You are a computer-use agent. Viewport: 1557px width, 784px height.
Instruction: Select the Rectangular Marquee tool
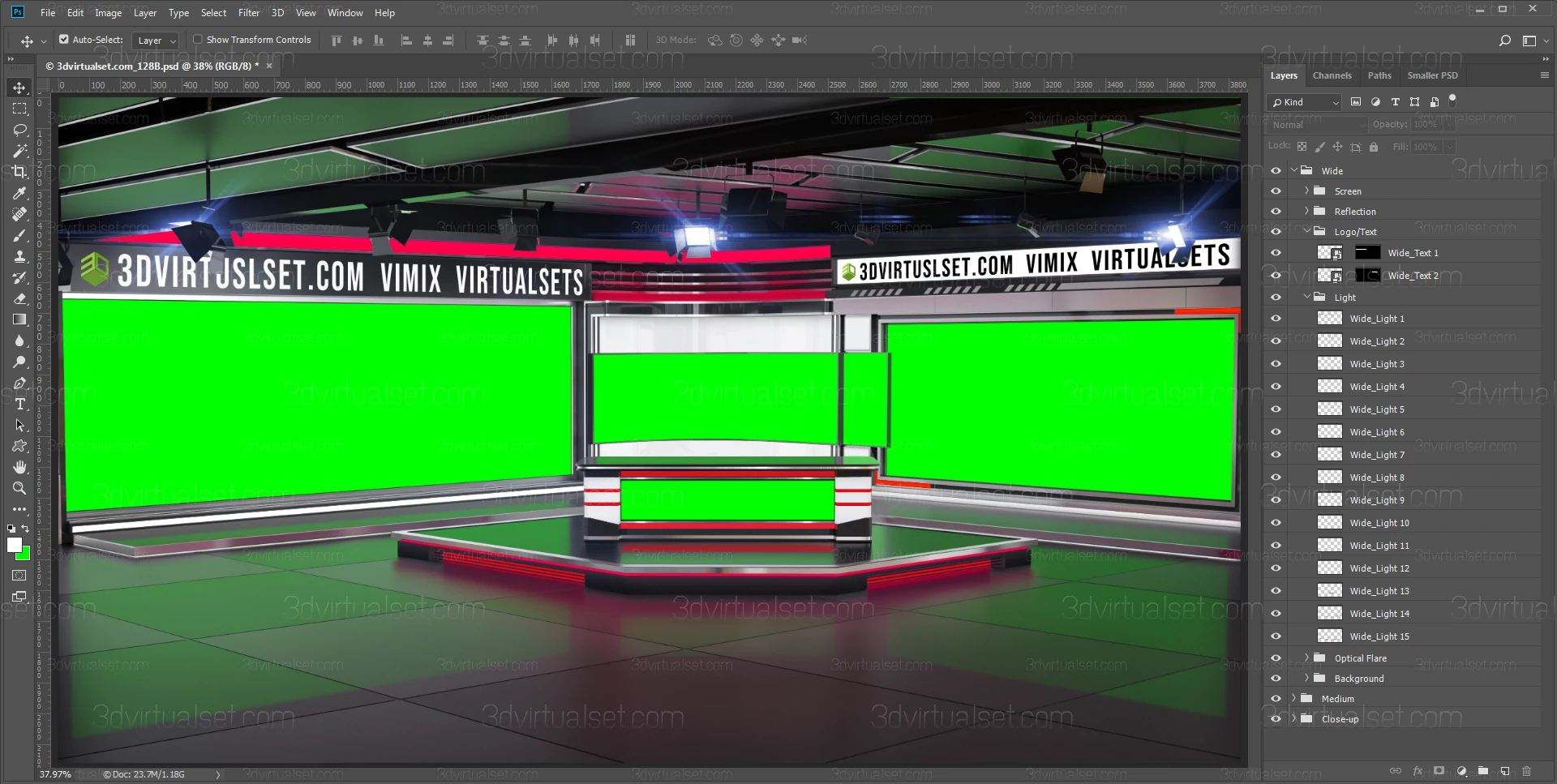[x=19, y=109]
